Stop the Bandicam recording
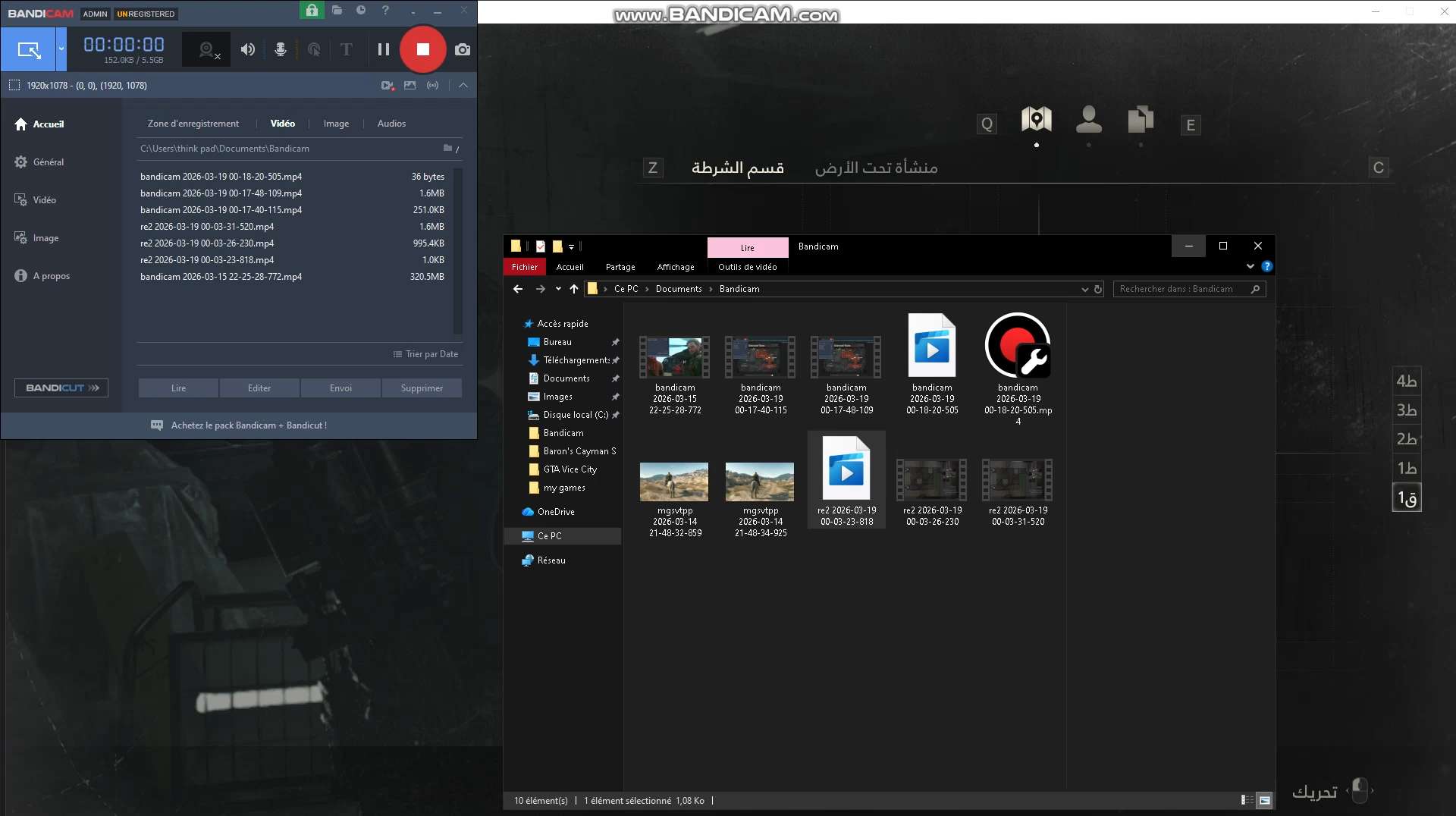This screenshot has width=1456, height=816. [422, 49]
